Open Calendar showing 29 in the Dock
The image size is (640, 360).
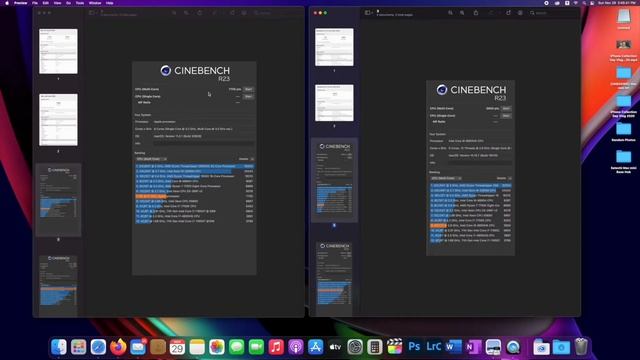(x=177, y=347)
